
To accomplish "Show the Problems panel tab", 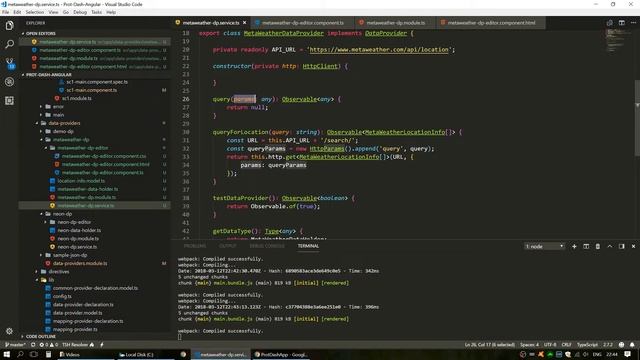I will (x=195, y=246).
